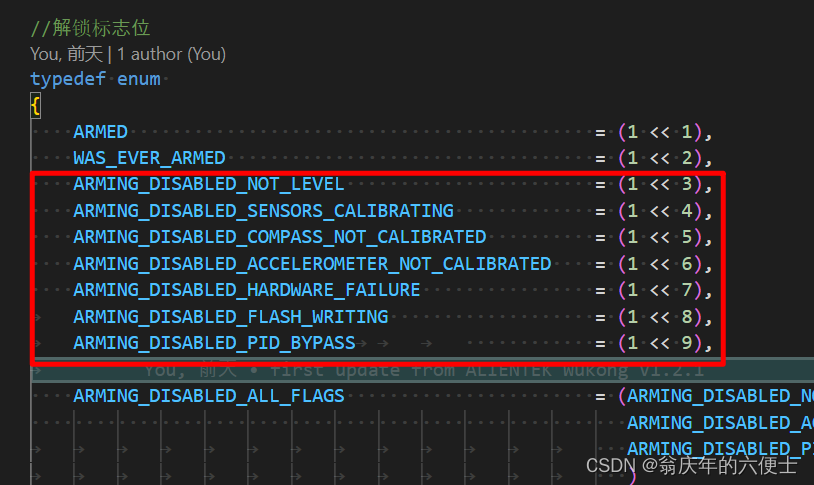Screen dimensions: 814x485
Task: Click the equals sign on the ARMED line
Action: click(600, 133)
